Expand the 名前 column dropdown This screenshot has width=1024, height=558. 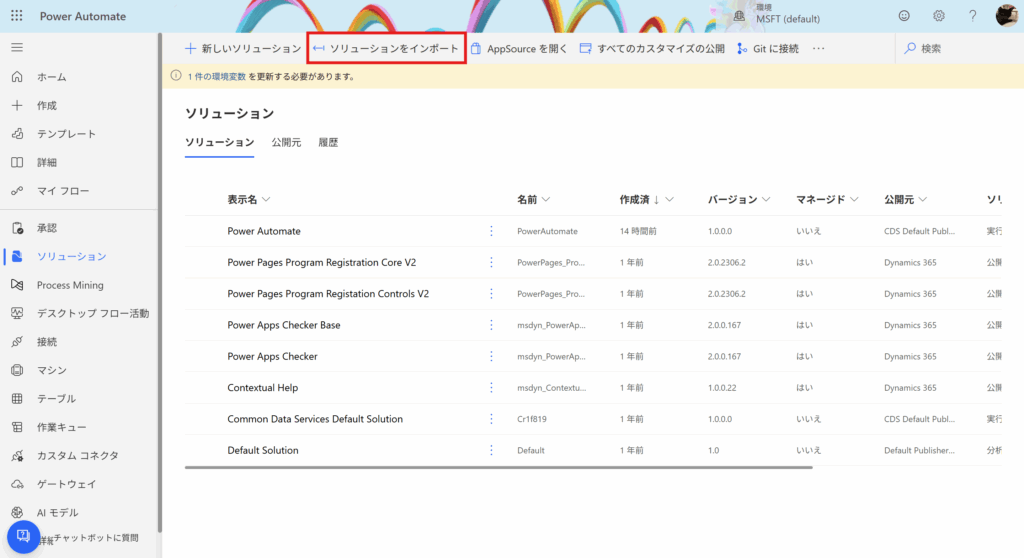546,199
